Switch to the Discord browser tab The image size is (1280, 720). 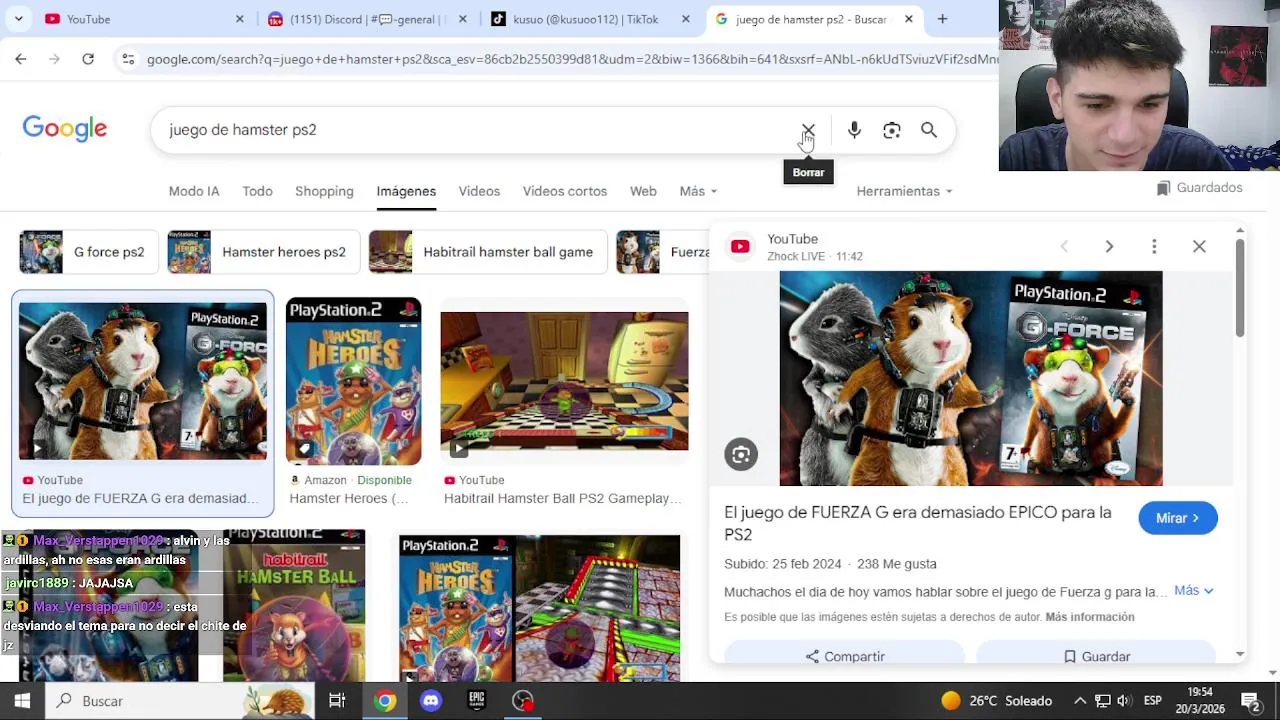[365, 19]
